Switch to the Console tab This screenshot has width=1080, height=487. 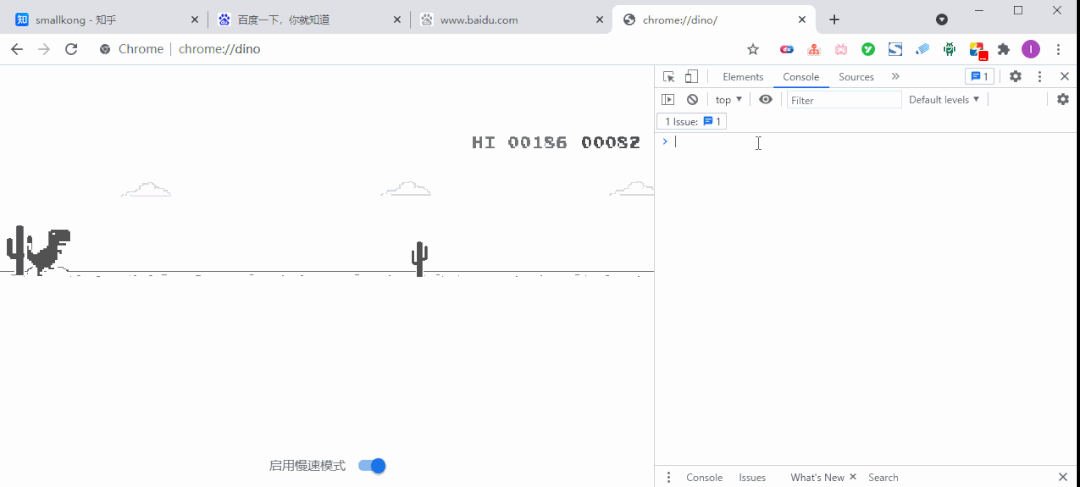pos(801,76)
